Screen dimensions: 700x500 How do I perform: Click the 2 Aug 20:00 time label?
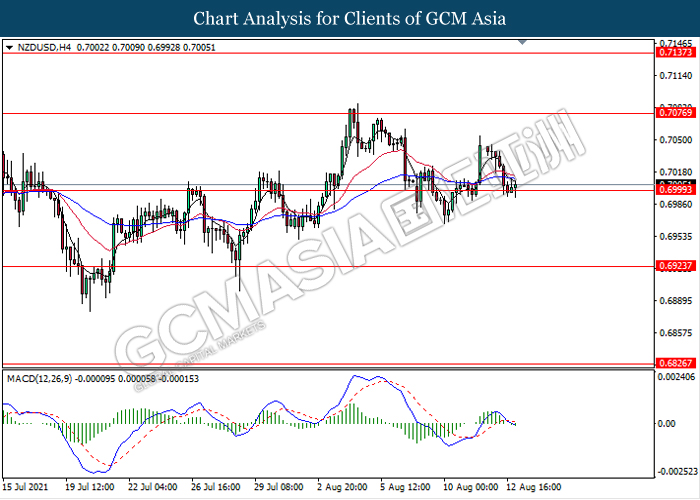(x=342, y=487)
